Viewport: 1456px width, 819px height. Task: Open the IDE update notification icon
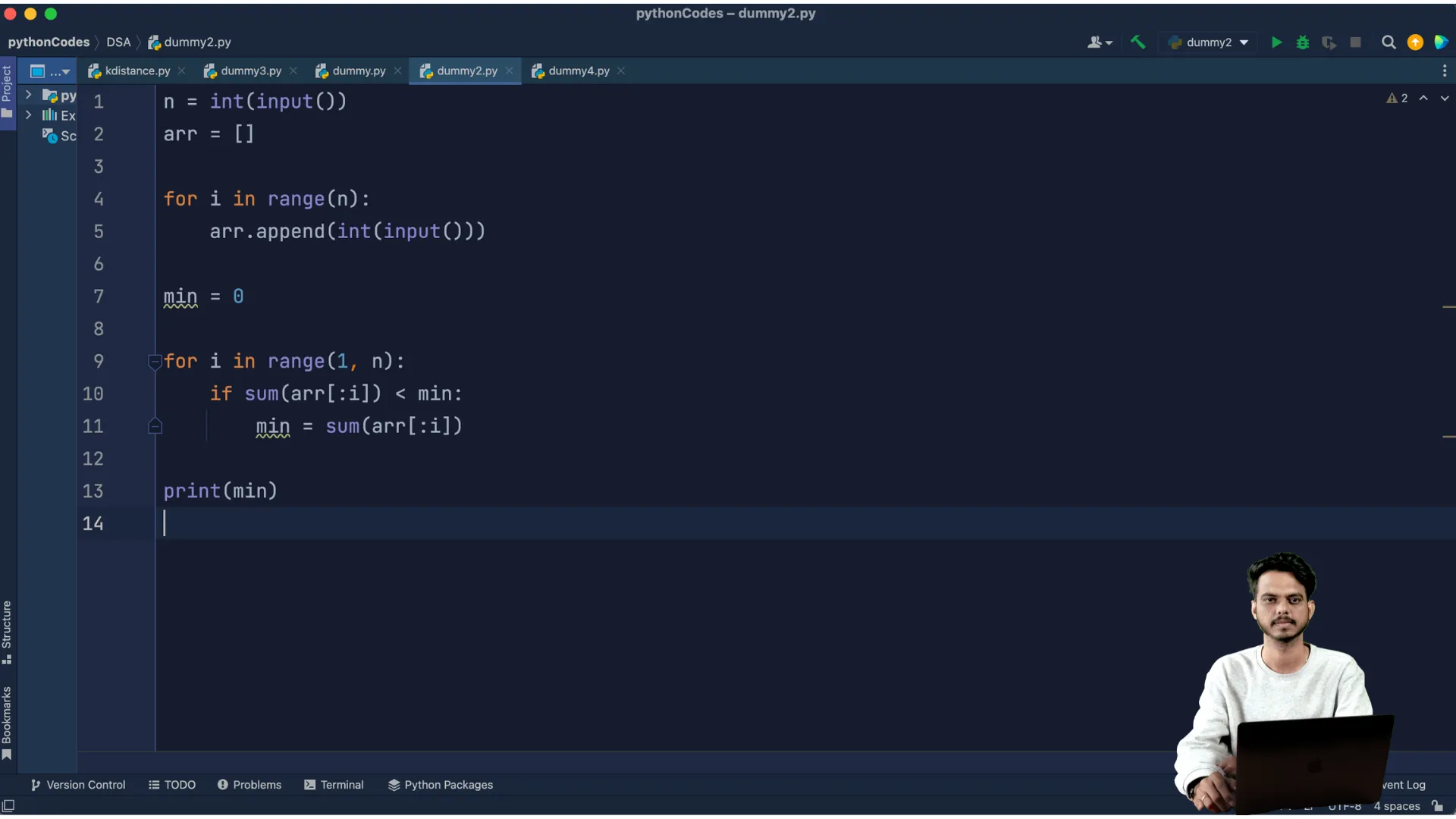click(x=1415, y=42)
